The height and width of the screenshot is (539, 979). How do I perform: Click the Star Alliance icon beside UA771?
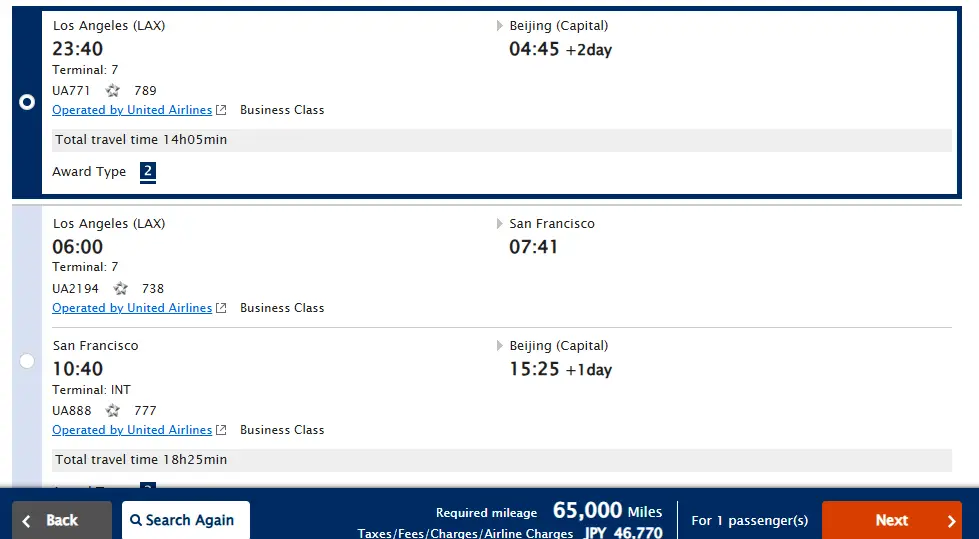coord(112,91)
